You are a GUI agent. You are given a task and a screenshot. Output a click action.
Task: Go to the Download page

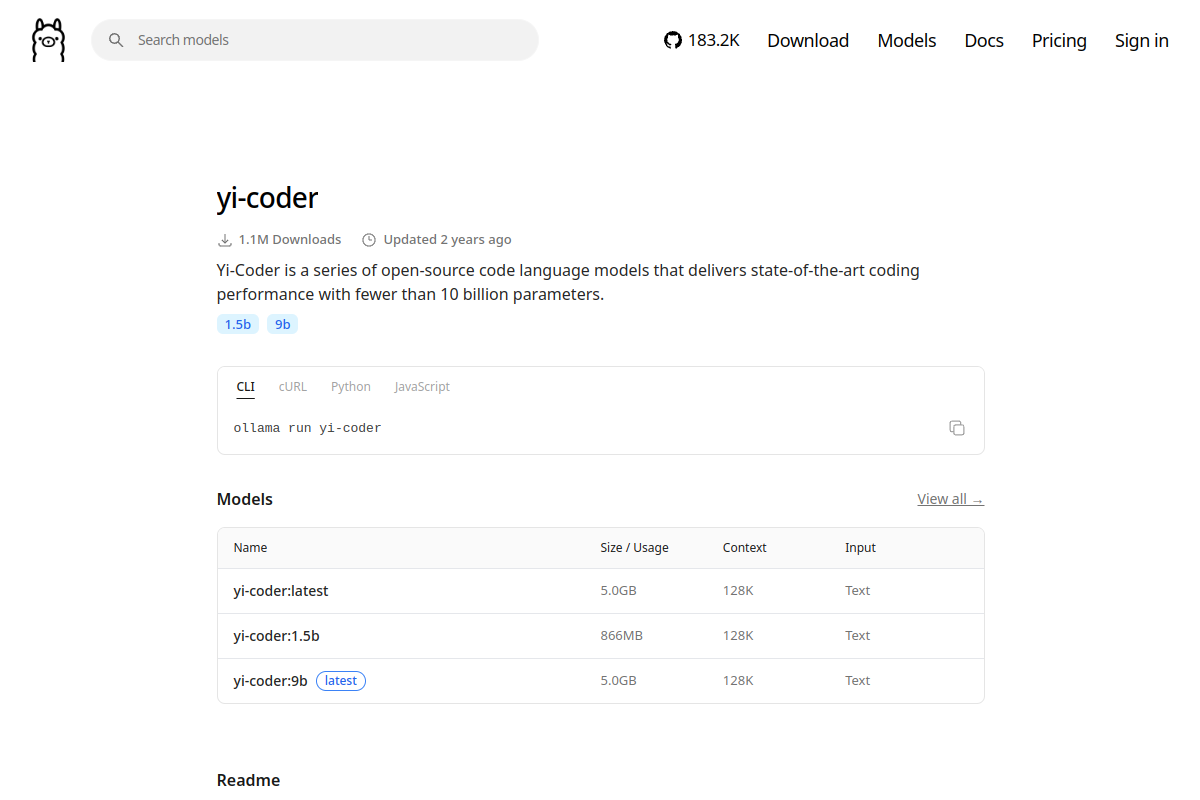pos(808,40)
